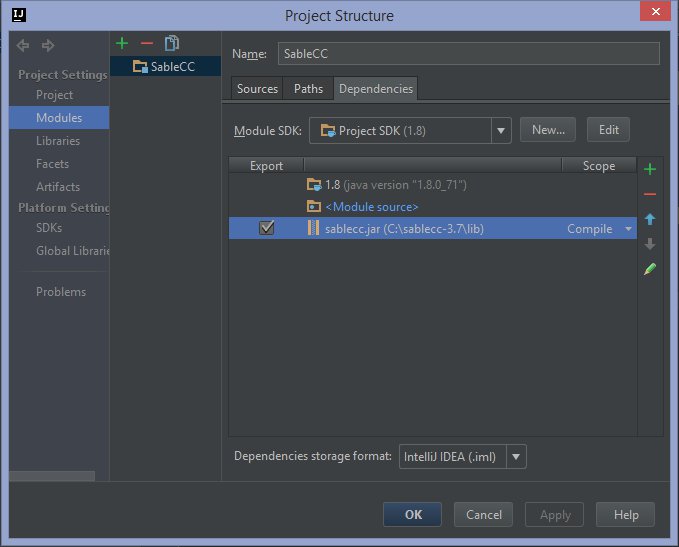Viewport: 679px width, 547px height.
Task: Click the 1.8 JDK folder icon
Action: pyautogui.click(x=314, y=185)
